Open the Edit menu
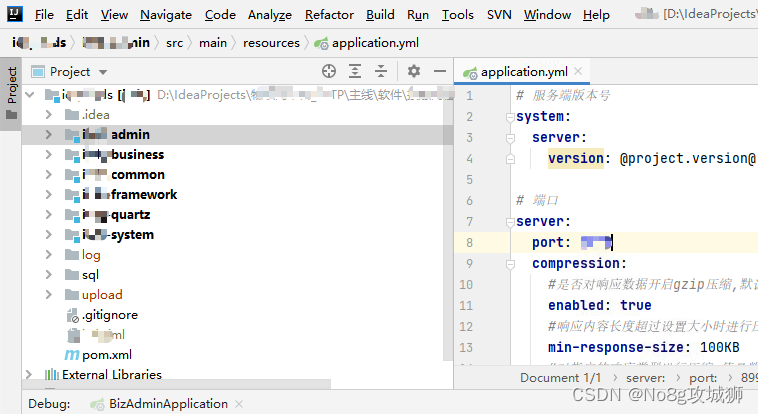Viewport: 758px width, 414px height. pyautogui.click(x=77, y=15)
